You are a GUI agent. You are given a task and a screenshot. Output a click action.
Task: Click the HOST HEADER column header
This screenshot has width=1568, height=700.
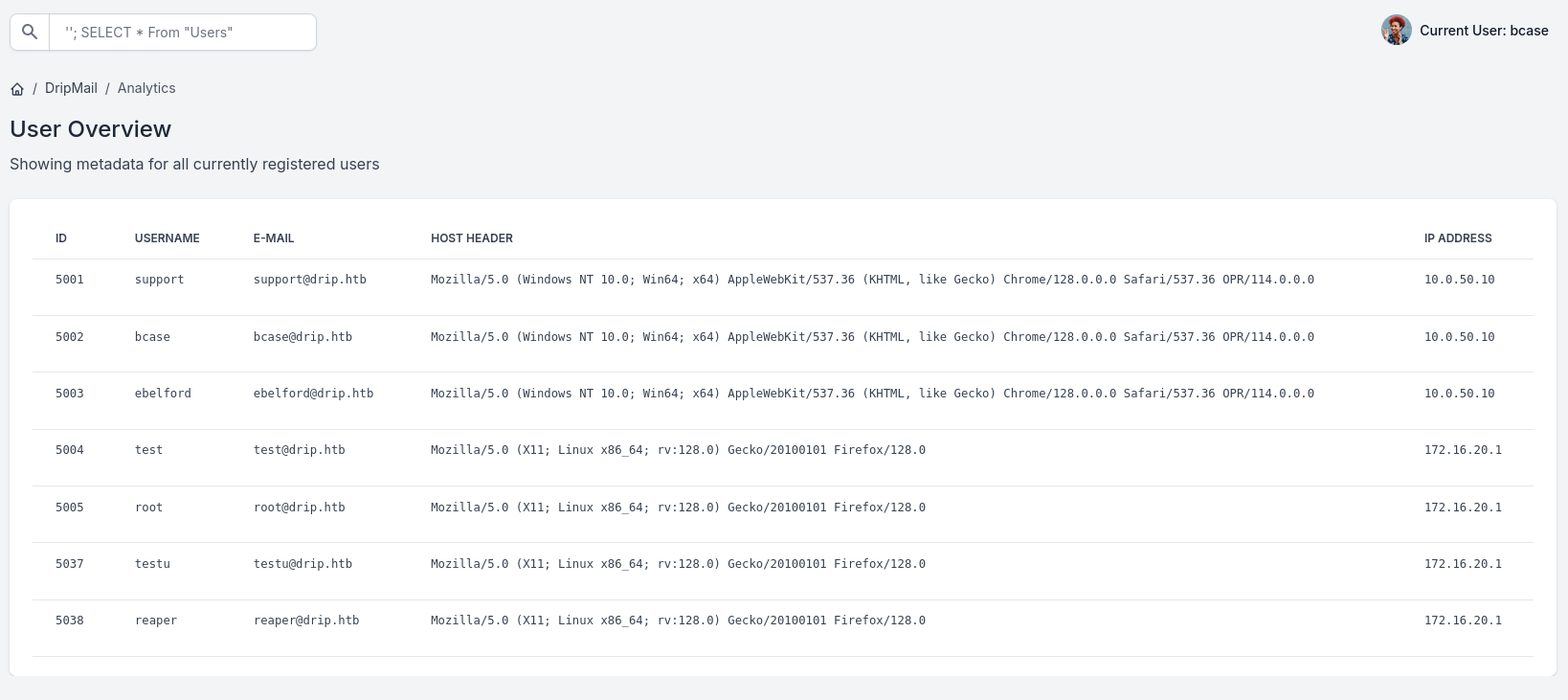click(x=472, y=238)
